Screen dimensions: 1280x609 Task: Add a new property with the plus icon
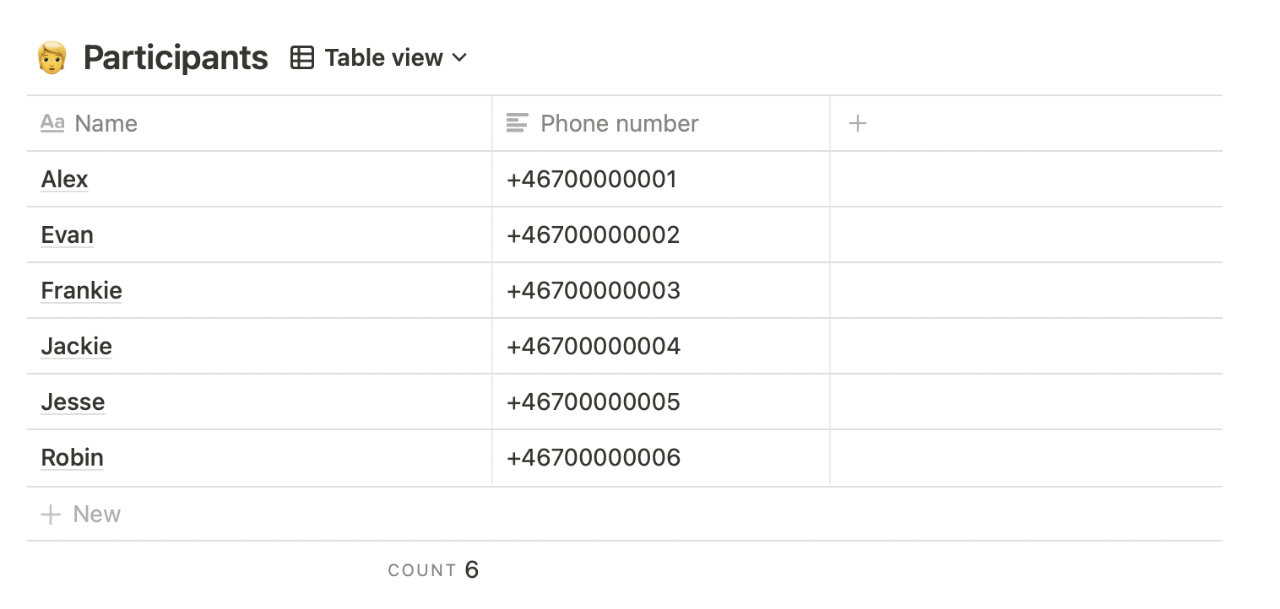857,122
